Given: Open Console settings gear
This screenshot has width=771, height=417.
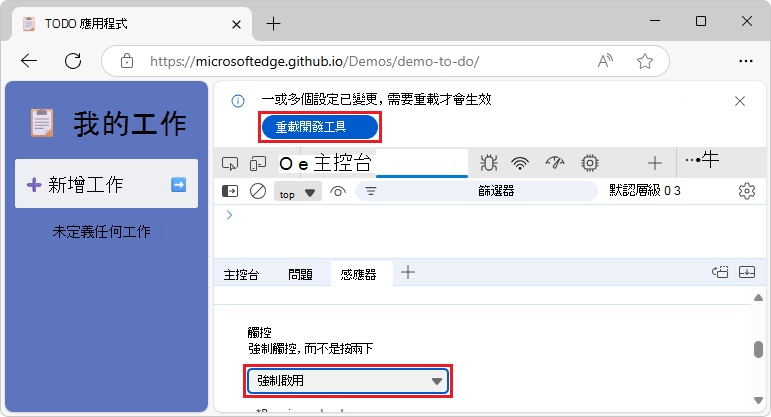Looking at the screenshot, I should 746,191.
